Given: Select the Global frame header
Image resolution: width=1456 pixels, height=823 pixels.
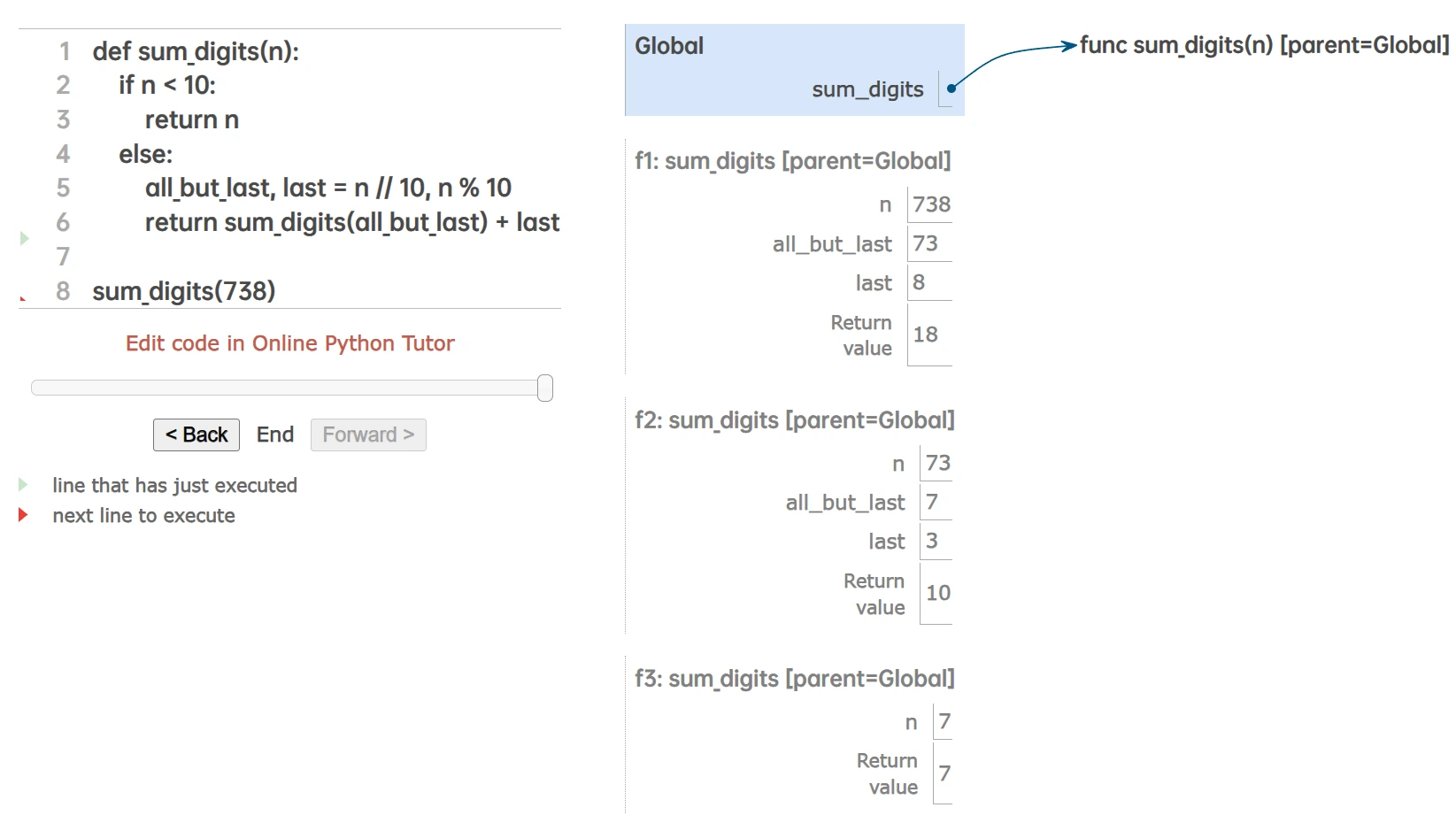Looking at the screenshot, I should tap(669, 46).
